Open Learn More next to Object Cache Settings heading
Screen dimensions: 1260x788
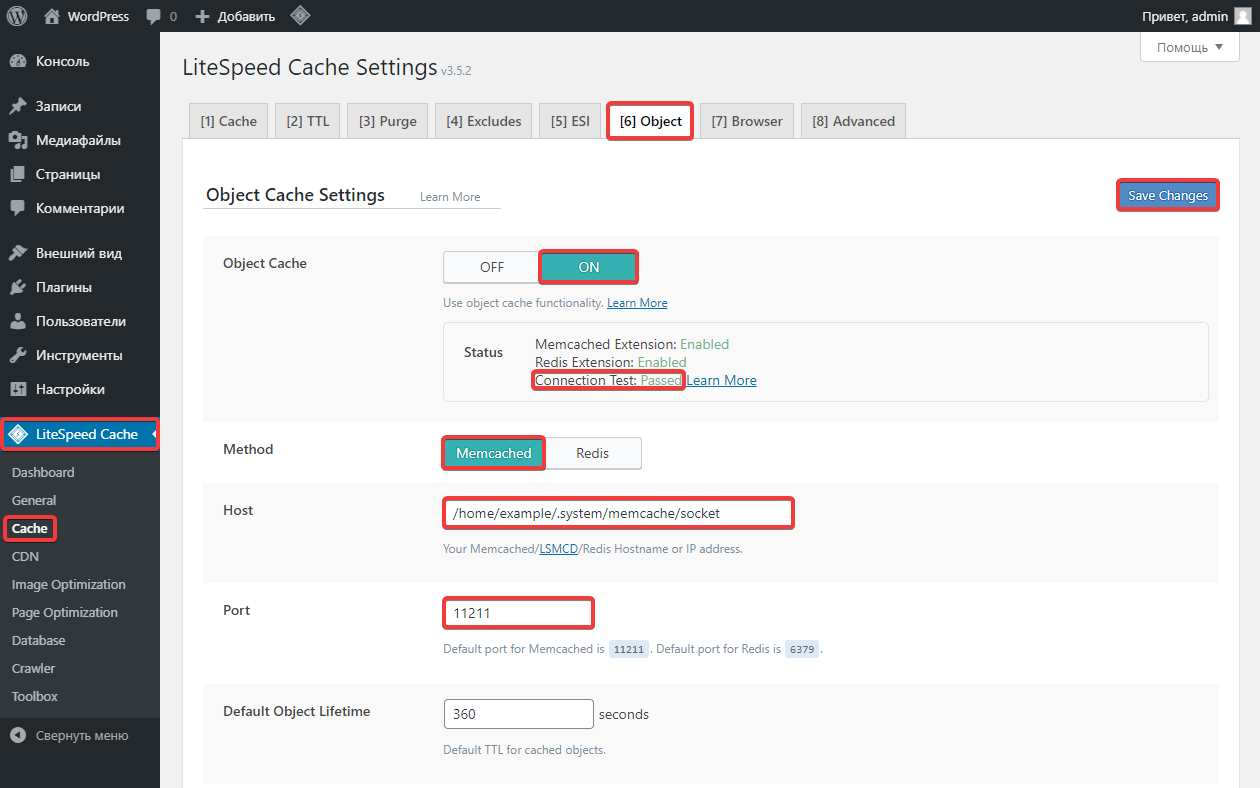450,197
